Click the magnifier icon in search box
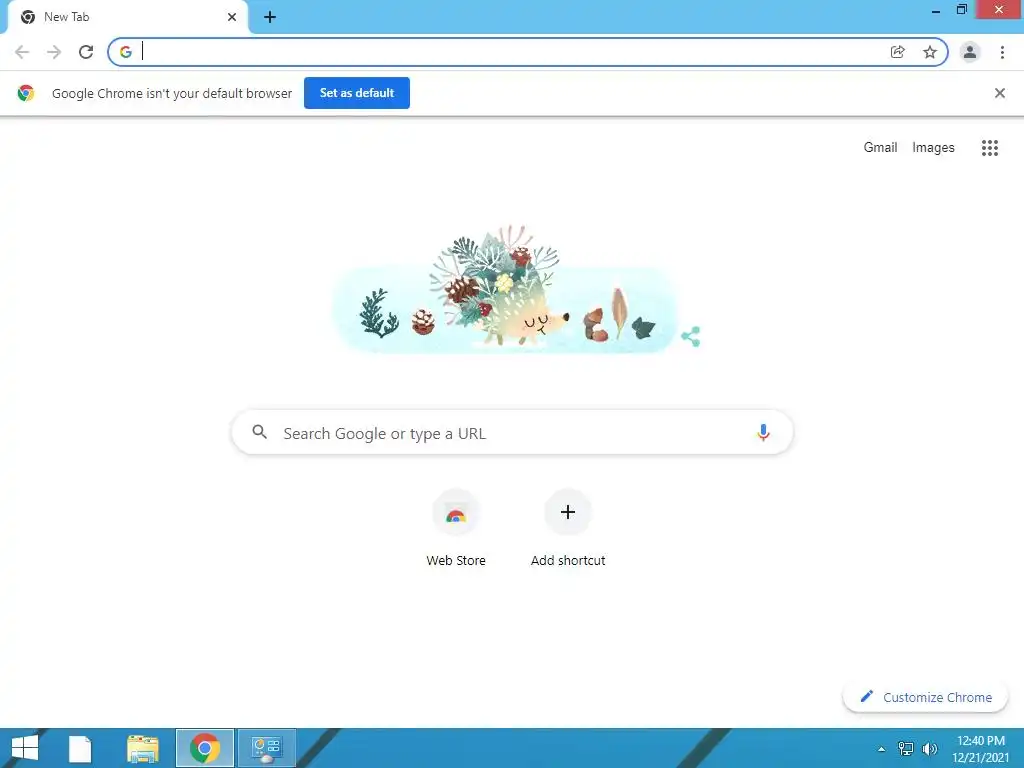Screen dimensions: 1024x768 click(260, 432)
